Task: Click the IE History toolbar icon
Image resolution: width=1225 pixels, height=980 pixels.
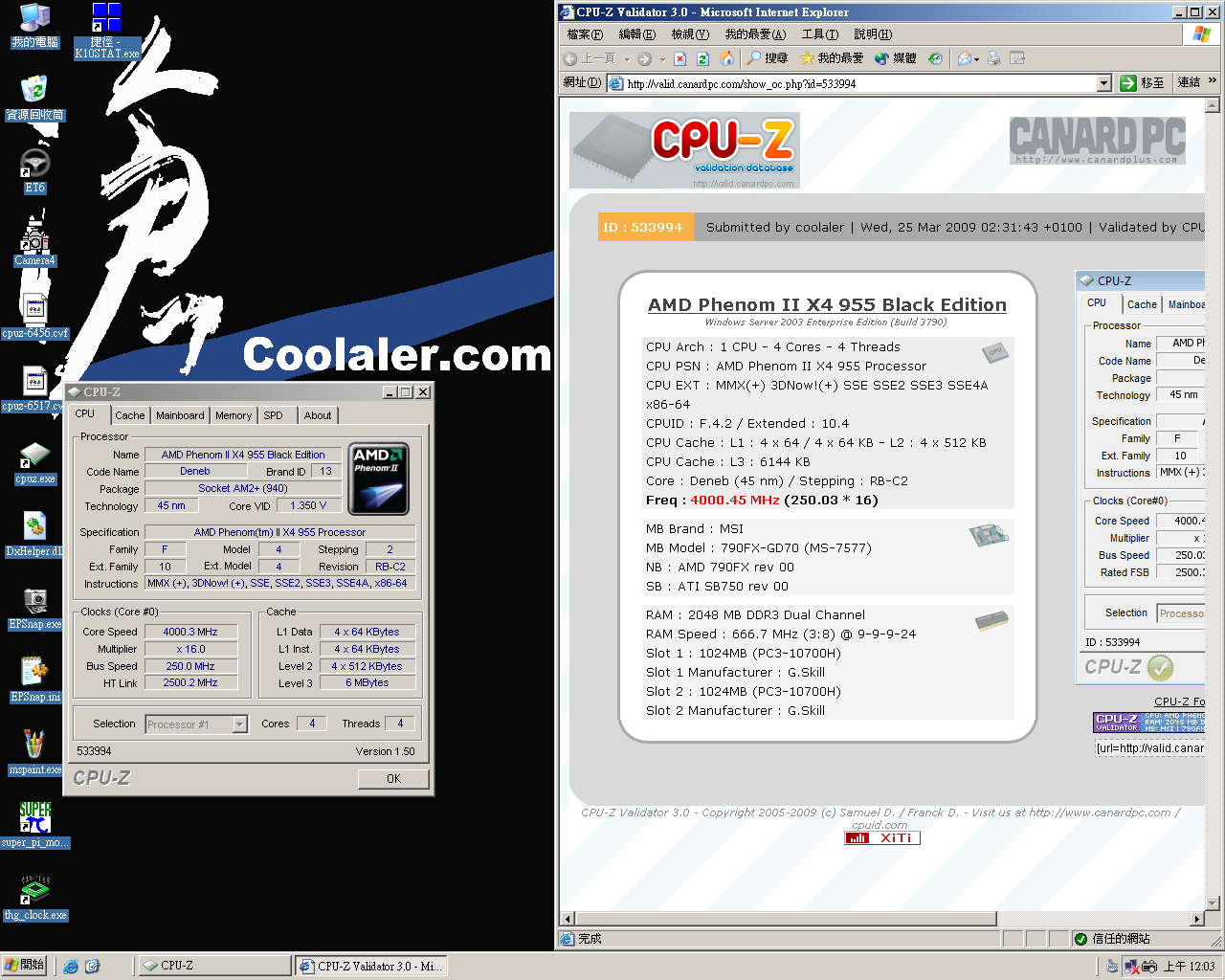Action: [935, 58]
